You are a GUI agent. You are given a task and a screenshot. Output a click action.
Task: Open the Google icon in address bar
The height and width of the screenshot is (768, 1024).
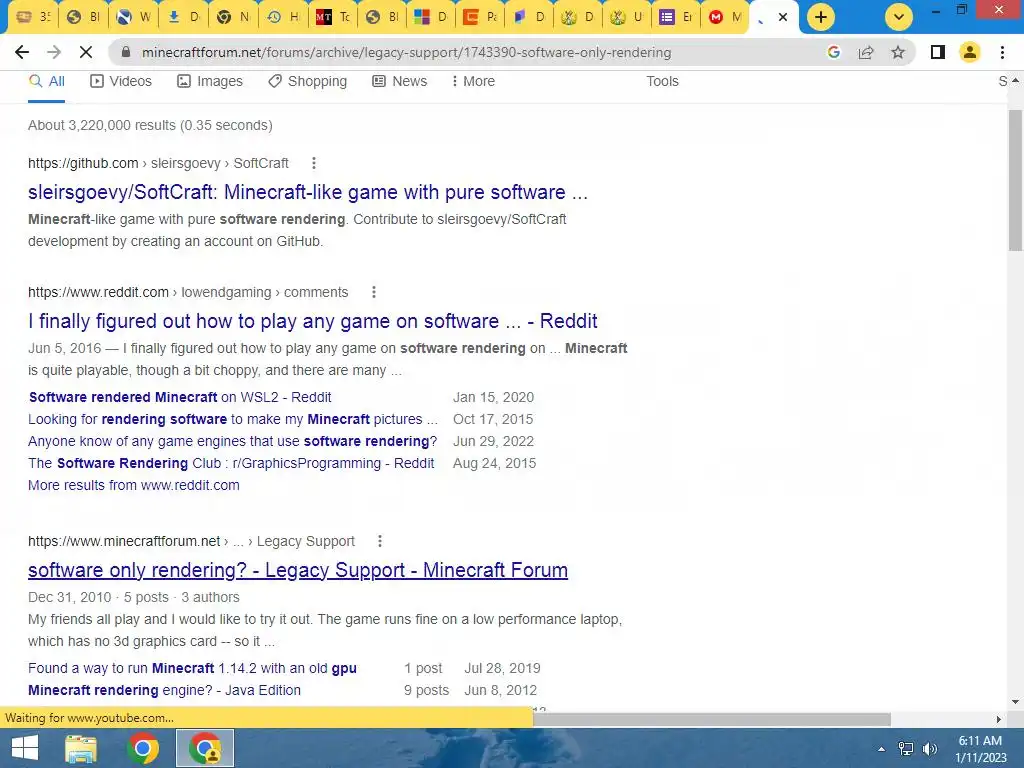pos(833,52)
